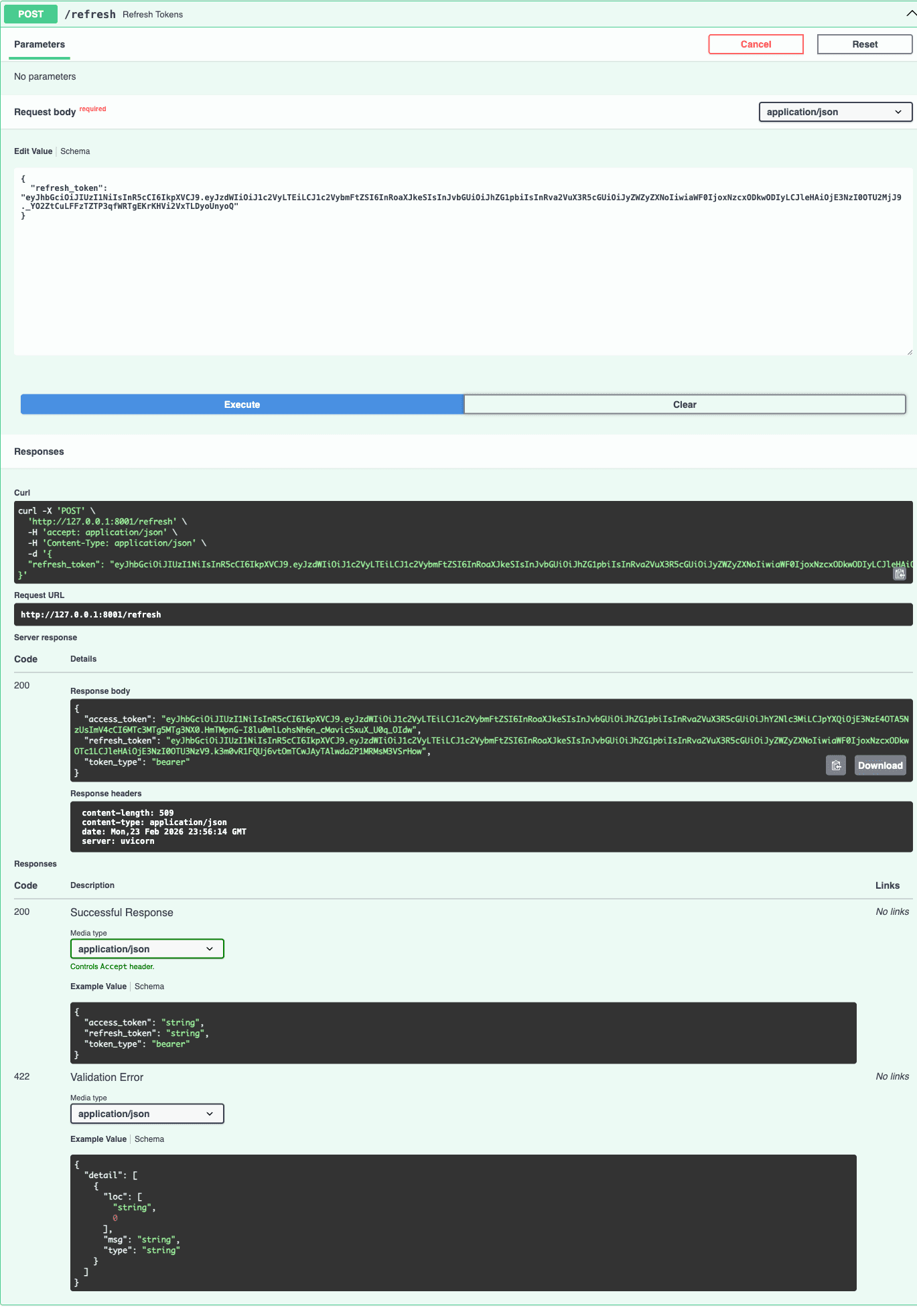
Task: Click the 'server: uvicorn' header line
Action: [118, 841]
